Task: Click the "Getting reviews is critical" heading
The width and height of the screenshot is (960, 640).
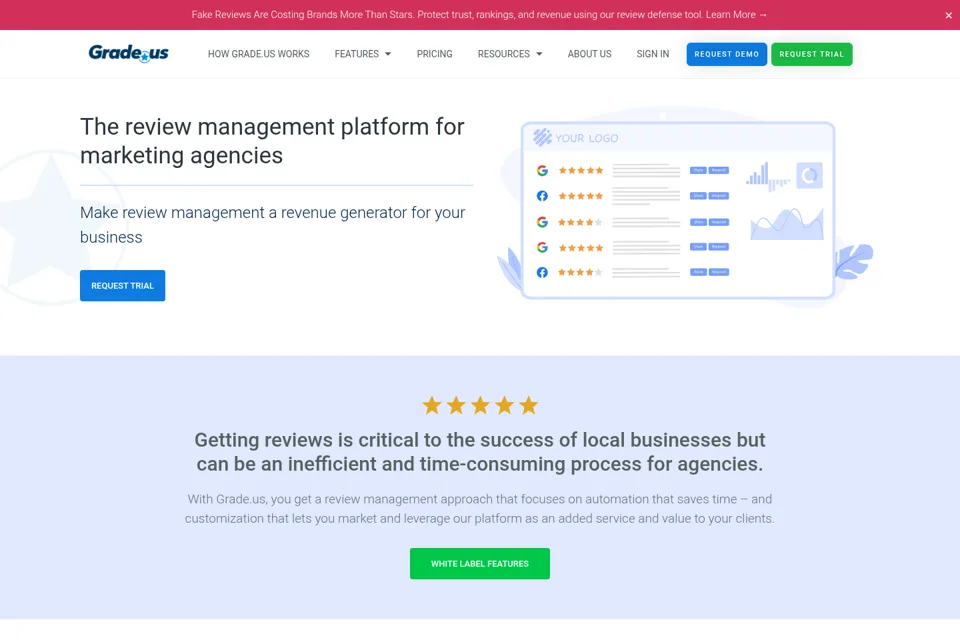Action: tap(479, 452)
